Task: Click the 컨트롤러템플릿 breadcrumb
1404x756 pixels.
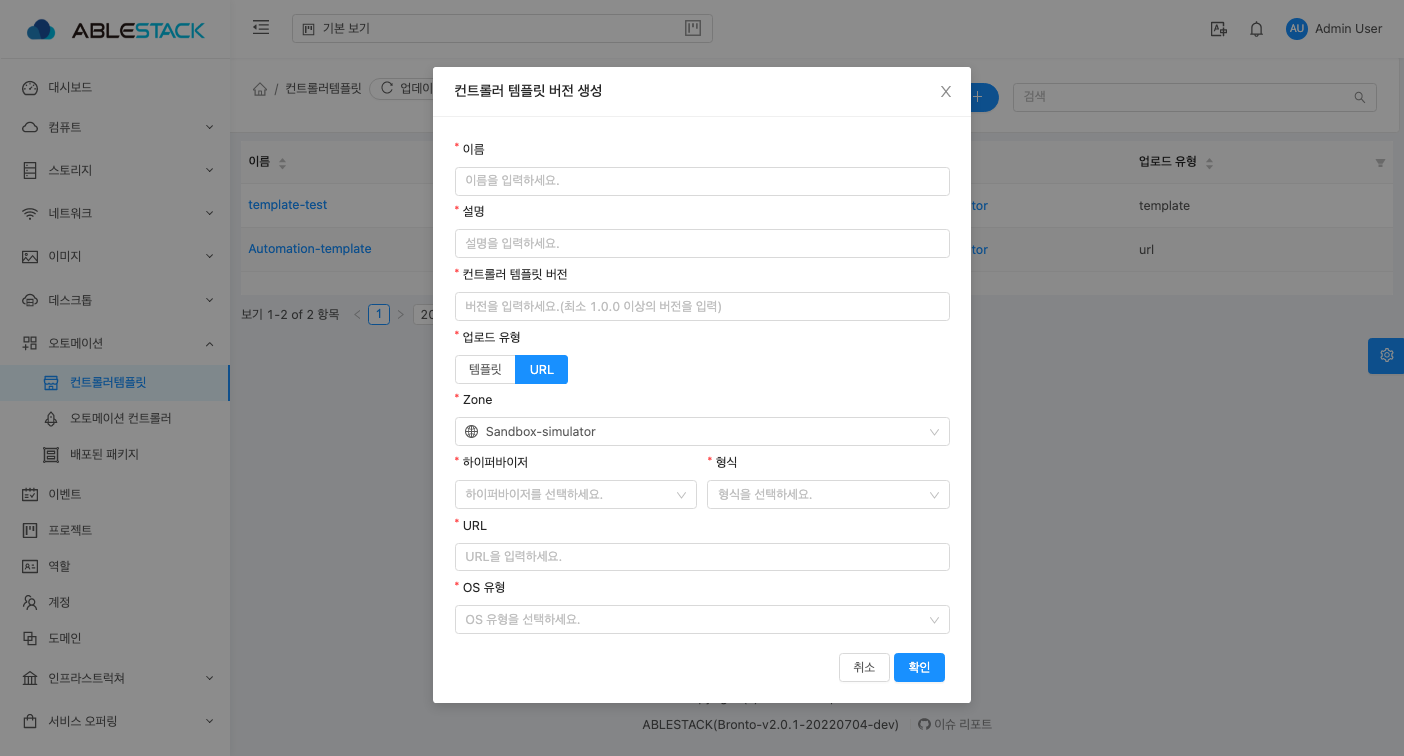Action: click(x=323, y=89)
